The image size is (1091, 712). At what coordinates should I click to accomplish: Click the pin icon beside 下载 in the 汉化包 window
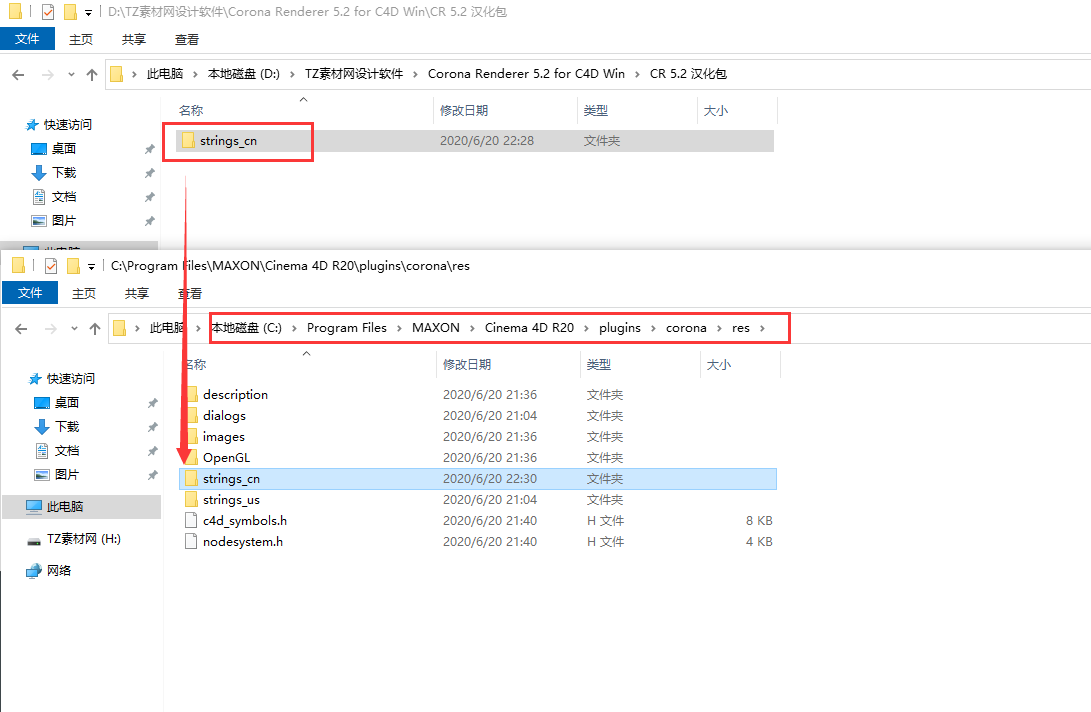[150, 173]
